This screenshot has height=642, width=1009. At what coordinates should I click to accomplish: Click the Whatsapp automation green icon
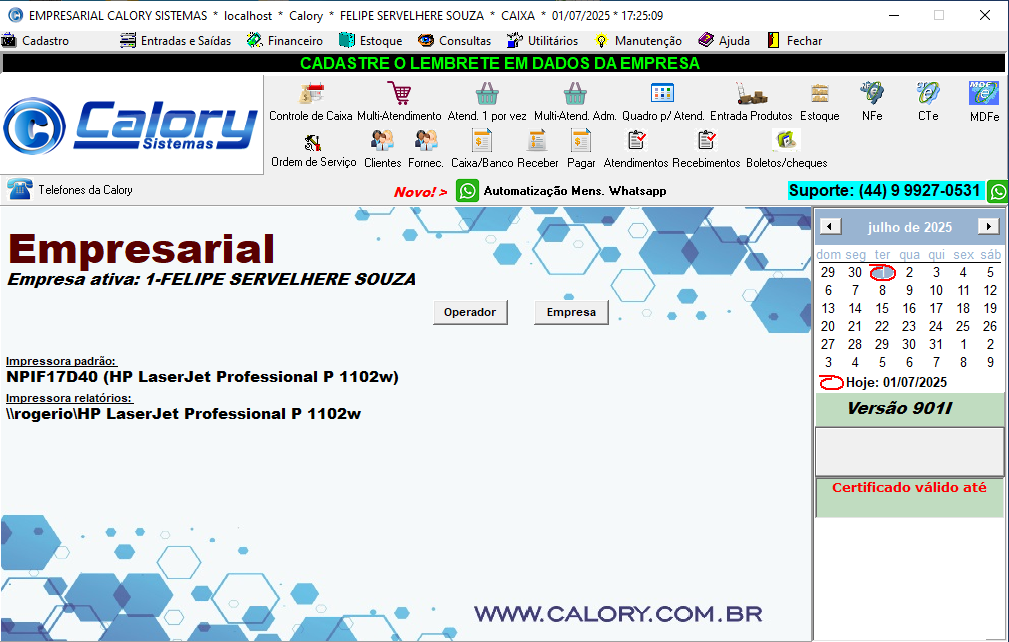466,190
